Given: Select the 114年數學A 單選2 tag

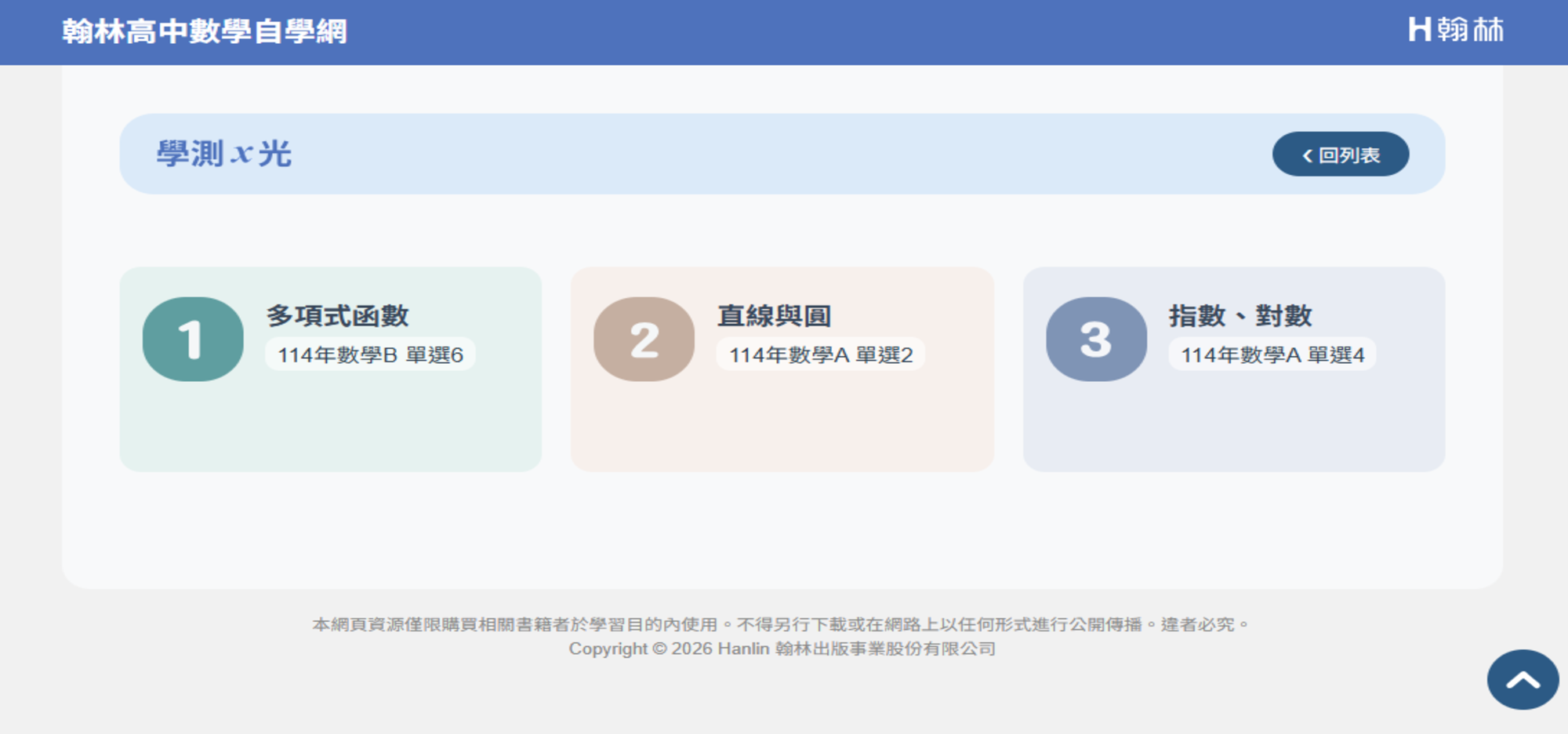Looking at the screenshot, I should click(x=820, y=355).
